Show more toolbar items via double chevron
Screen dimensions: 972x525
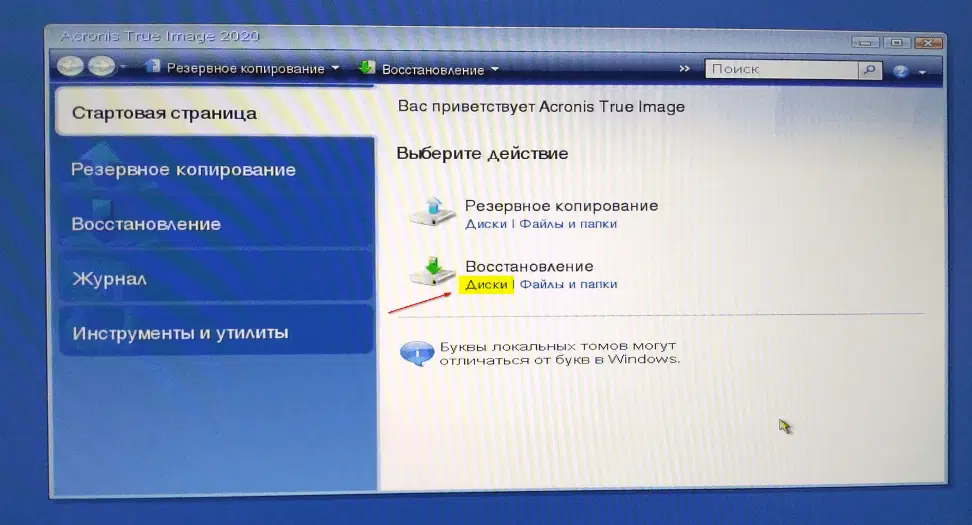[x=684, y=69]
